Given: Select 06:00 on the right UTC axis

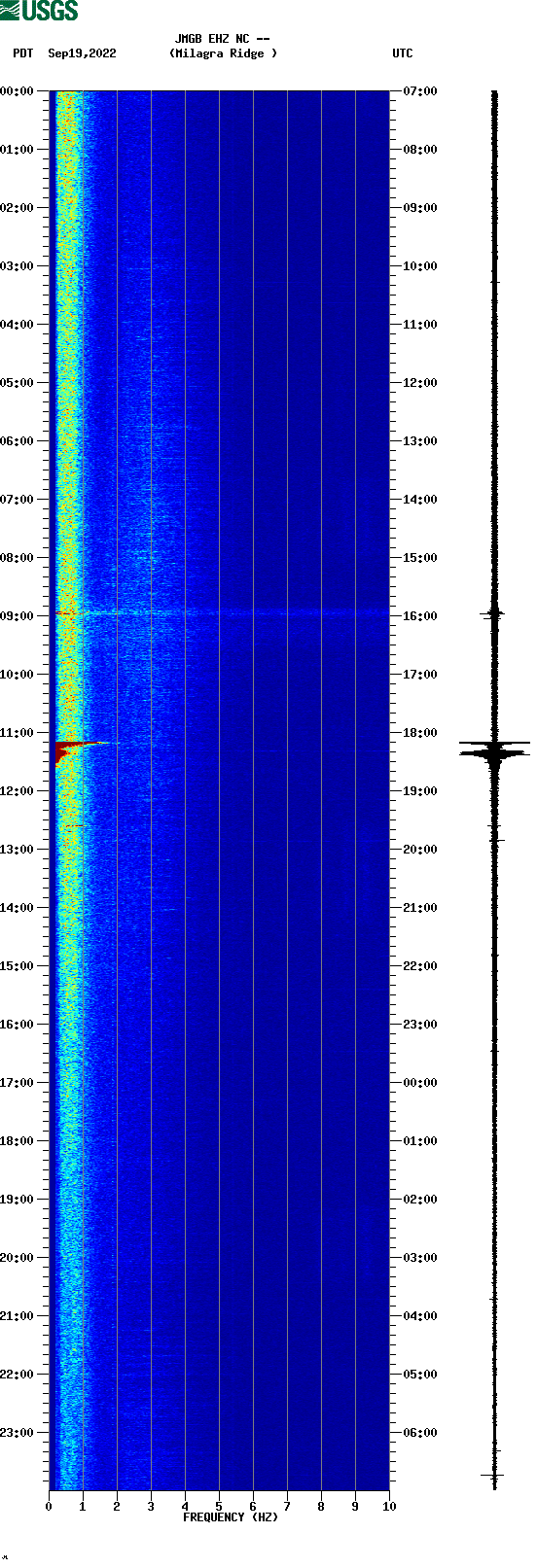Looking at the screenshot, I should pyautogui.click(x=420, y=1433).
